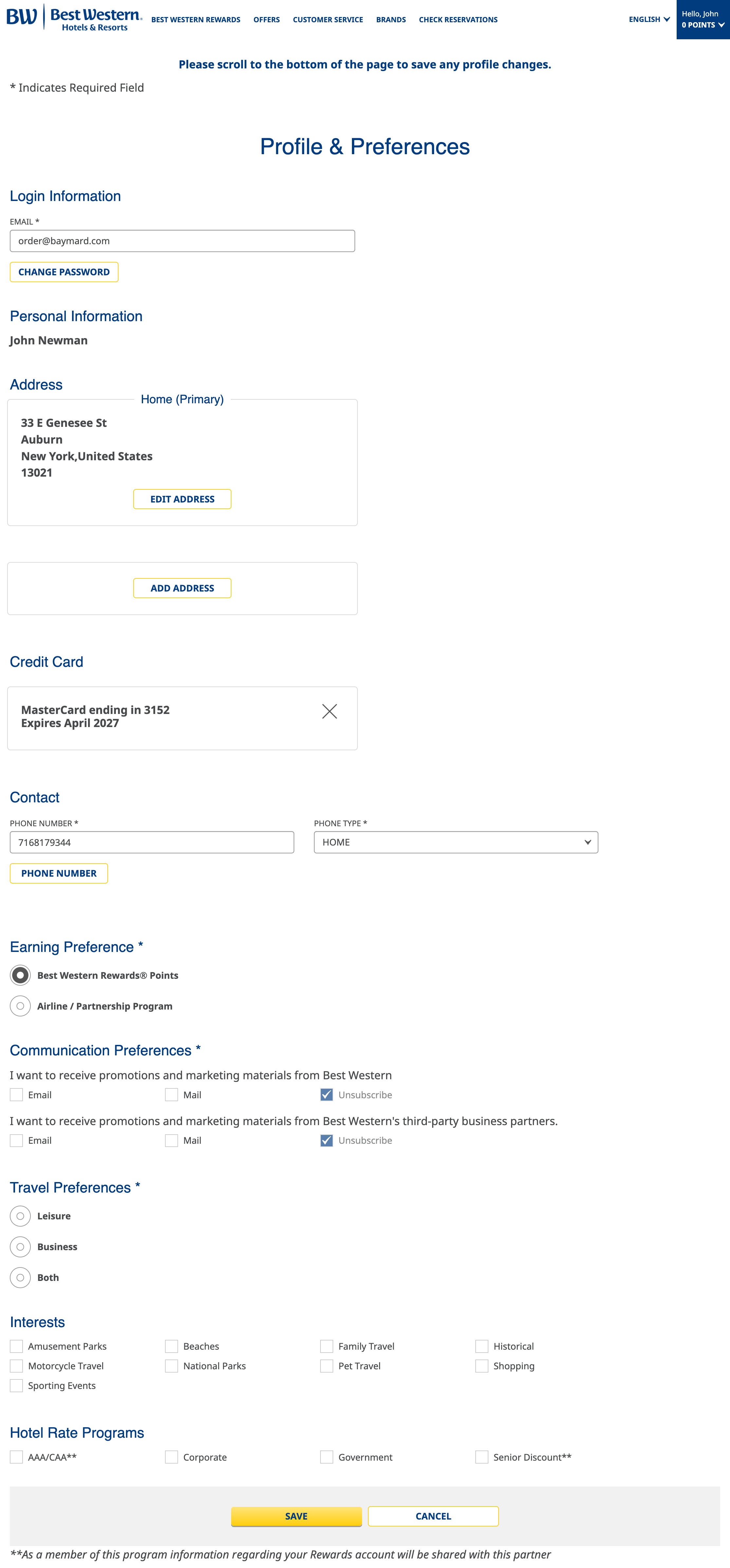Open the BEST WESTERN REWARDS menu
This screenshot has height=1568, width=730.
[196, 19]
